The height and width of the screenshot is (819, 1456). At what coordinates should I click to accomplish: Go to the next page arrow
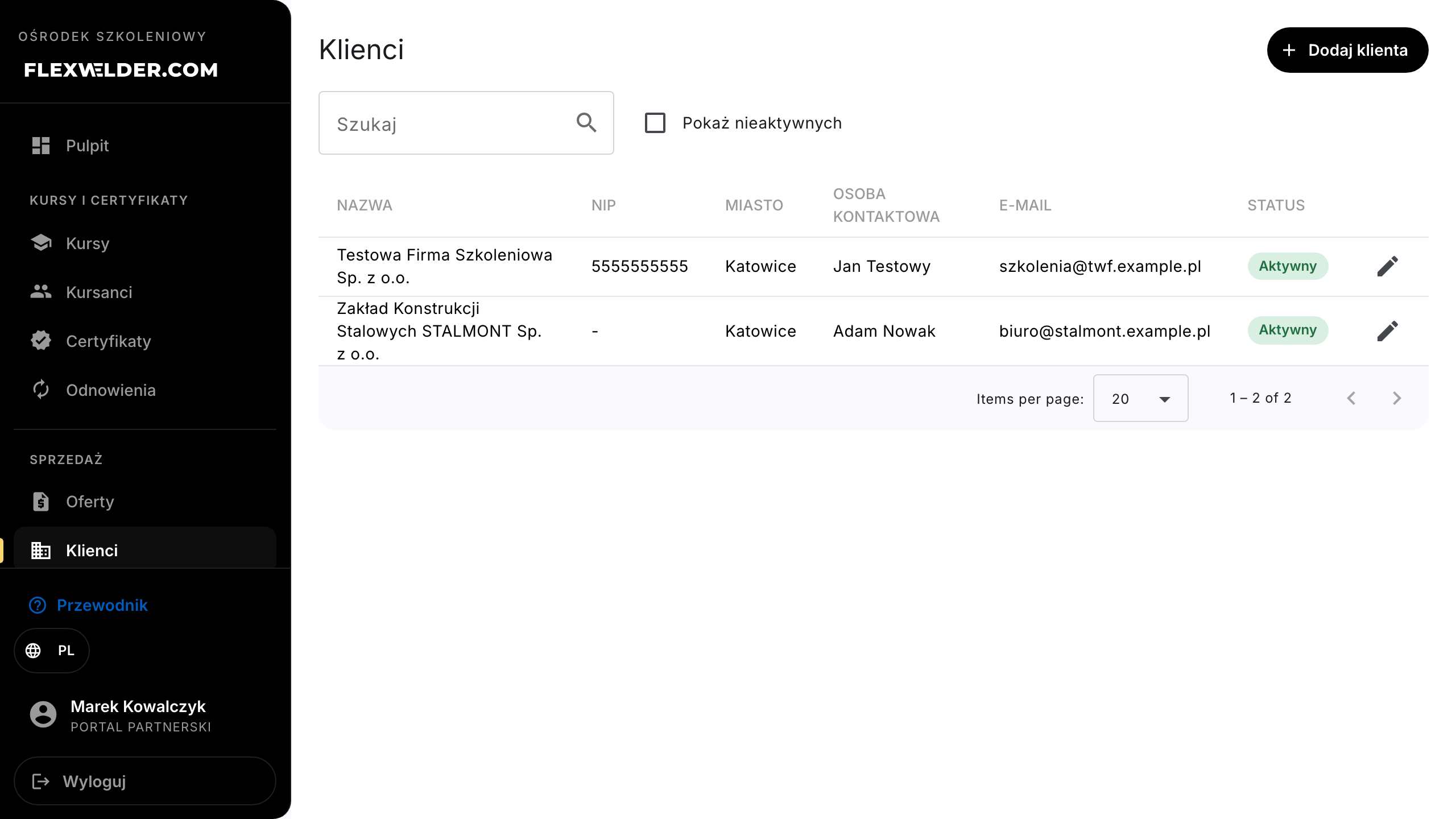[1397, 398]
